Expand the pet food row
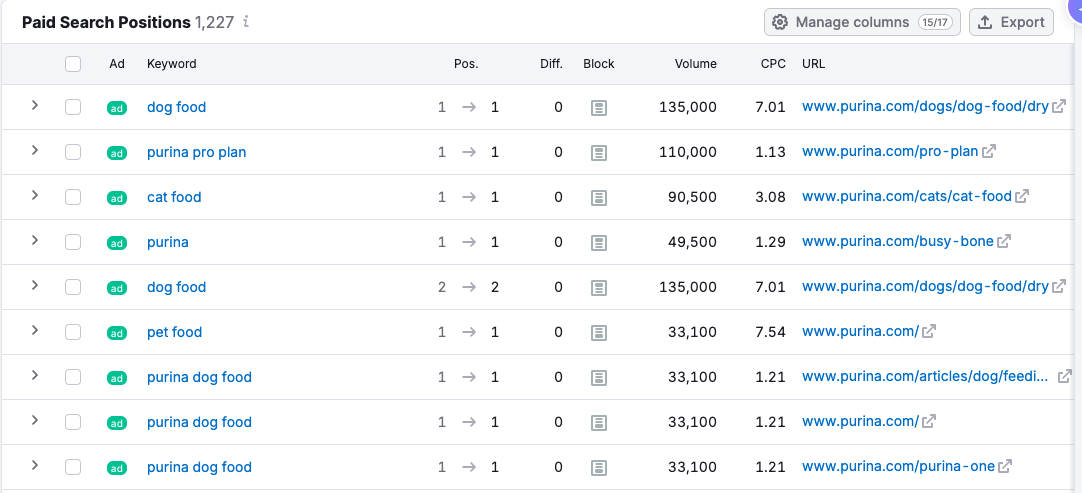The width and height of the screenshot is (1082, 493). (35, 330)
